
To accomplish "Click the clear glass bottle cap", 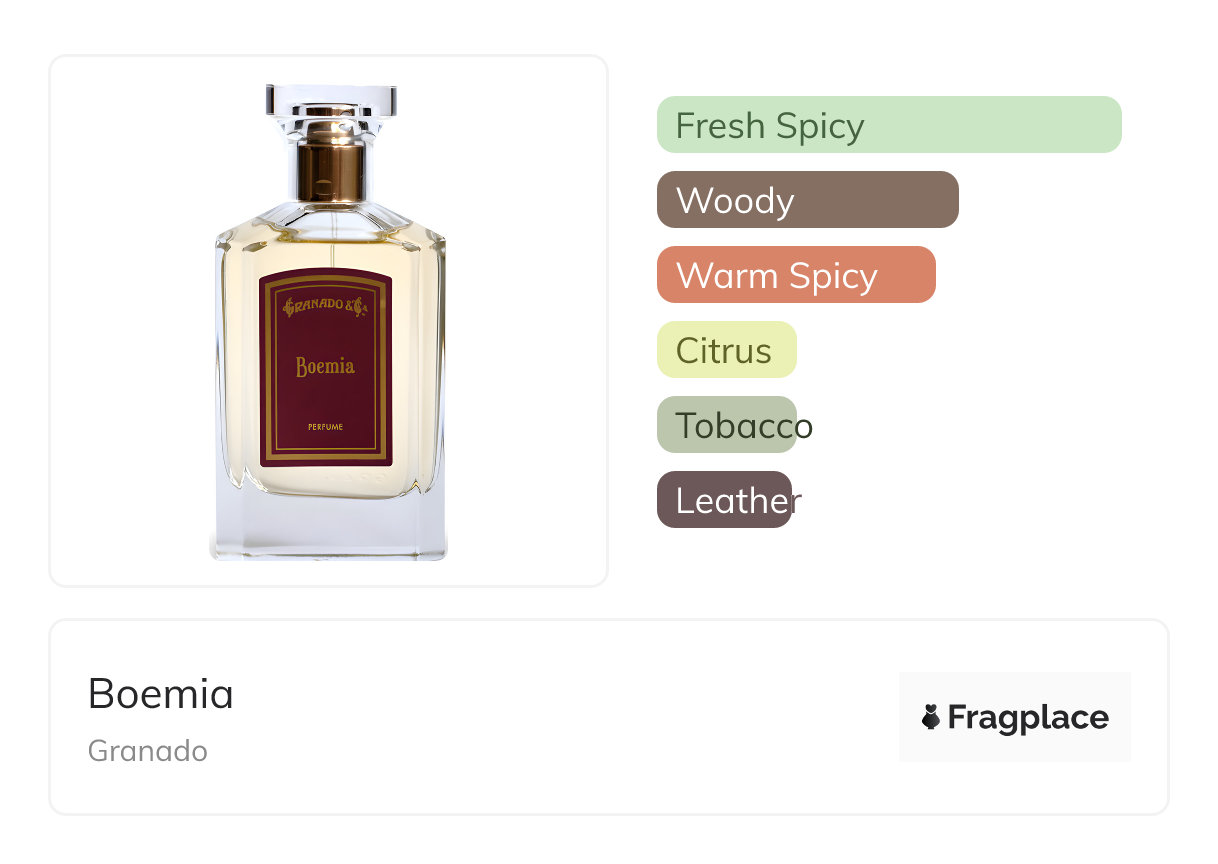I will [331, 101].
